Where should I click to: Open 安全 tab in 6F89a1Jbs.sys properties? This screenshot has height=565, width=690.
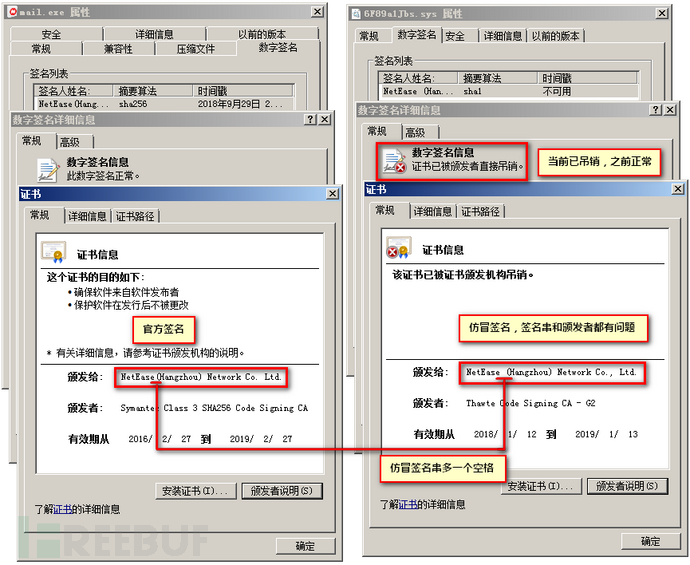coord(459,36)
